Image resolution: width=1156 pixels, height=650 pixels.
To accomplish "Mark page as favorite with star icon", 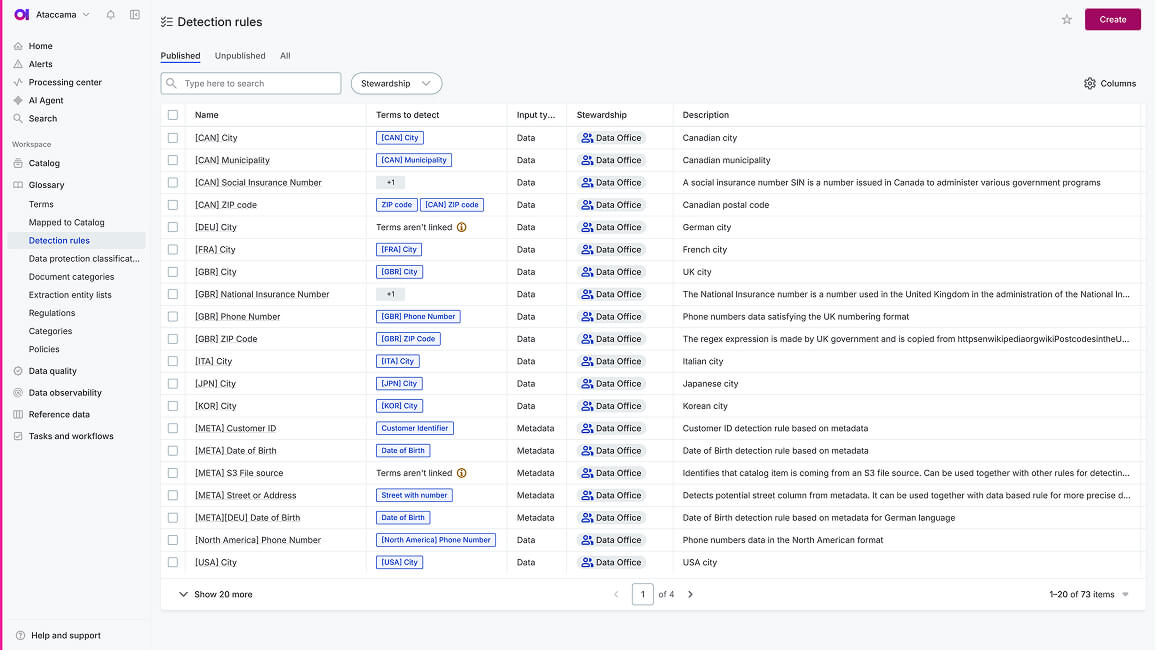I will point(1067,20).
